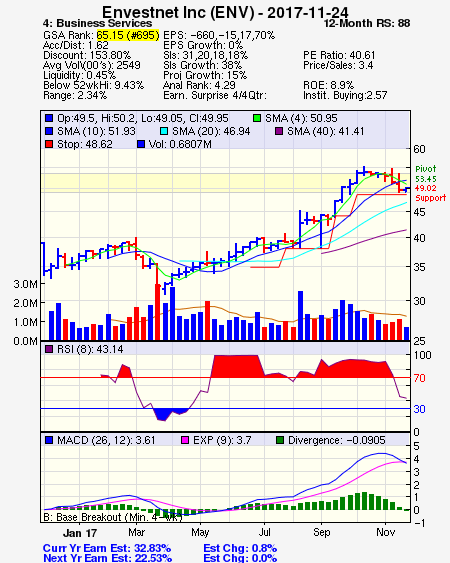450x563 pixels.
Task: Click the blue MACD legend swatch
Action: click(x=49, y=440)
